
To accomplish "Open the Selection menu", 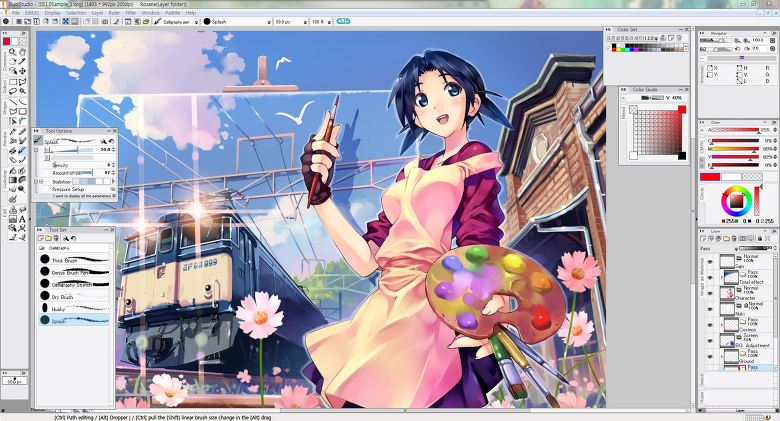I will [76, 12].
